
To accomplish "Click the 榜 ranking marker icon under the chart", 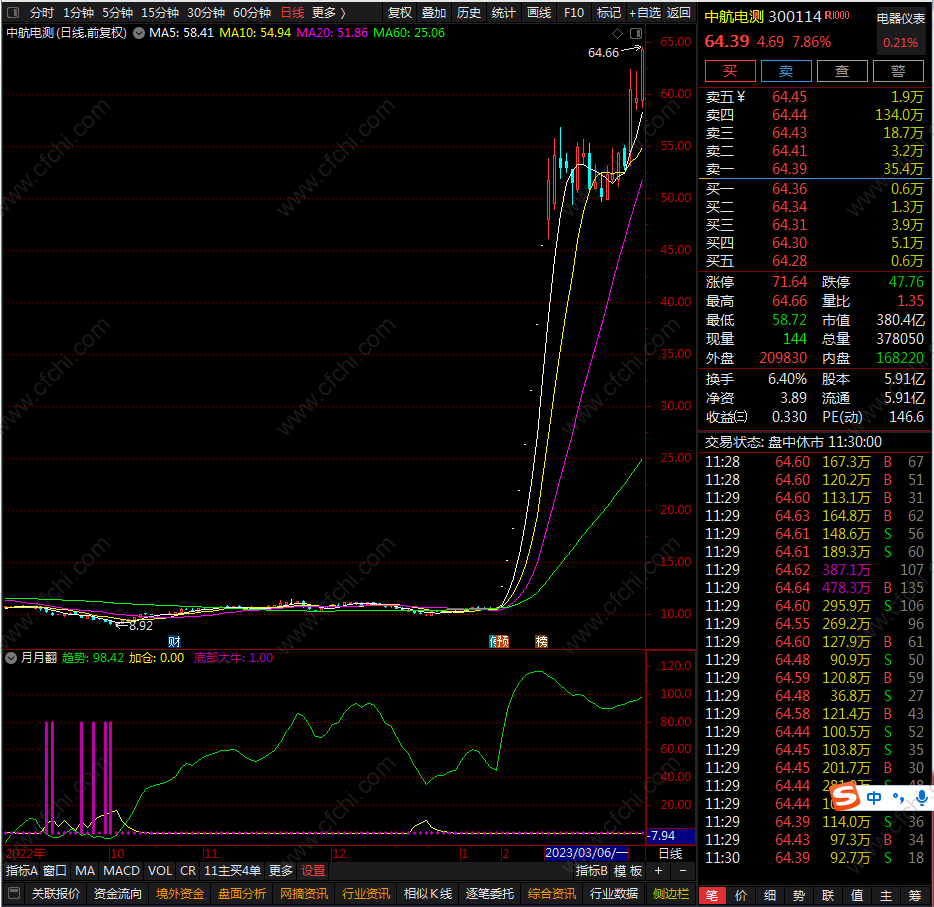I will [541, 641].
